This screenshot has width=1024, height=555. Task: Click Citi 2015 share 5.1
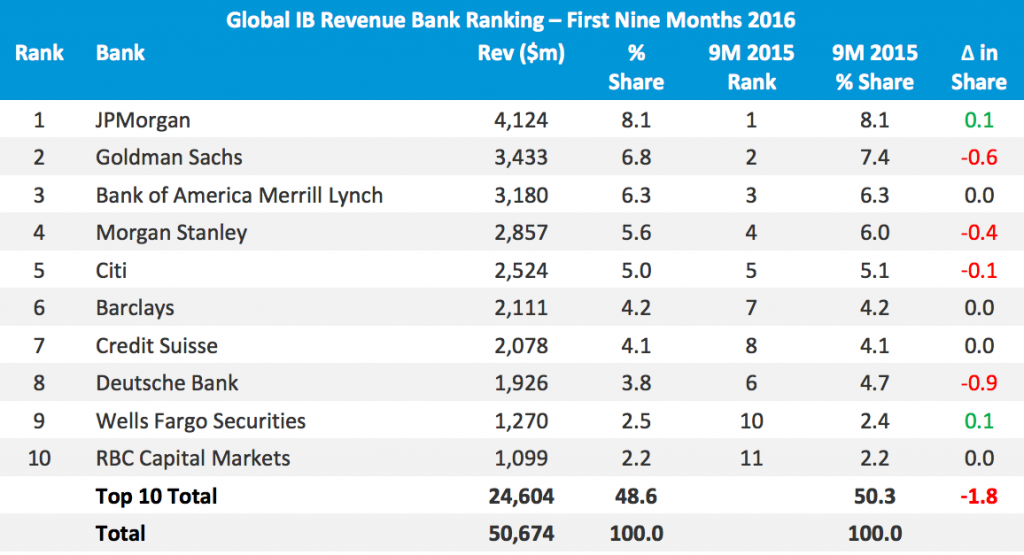875,270
